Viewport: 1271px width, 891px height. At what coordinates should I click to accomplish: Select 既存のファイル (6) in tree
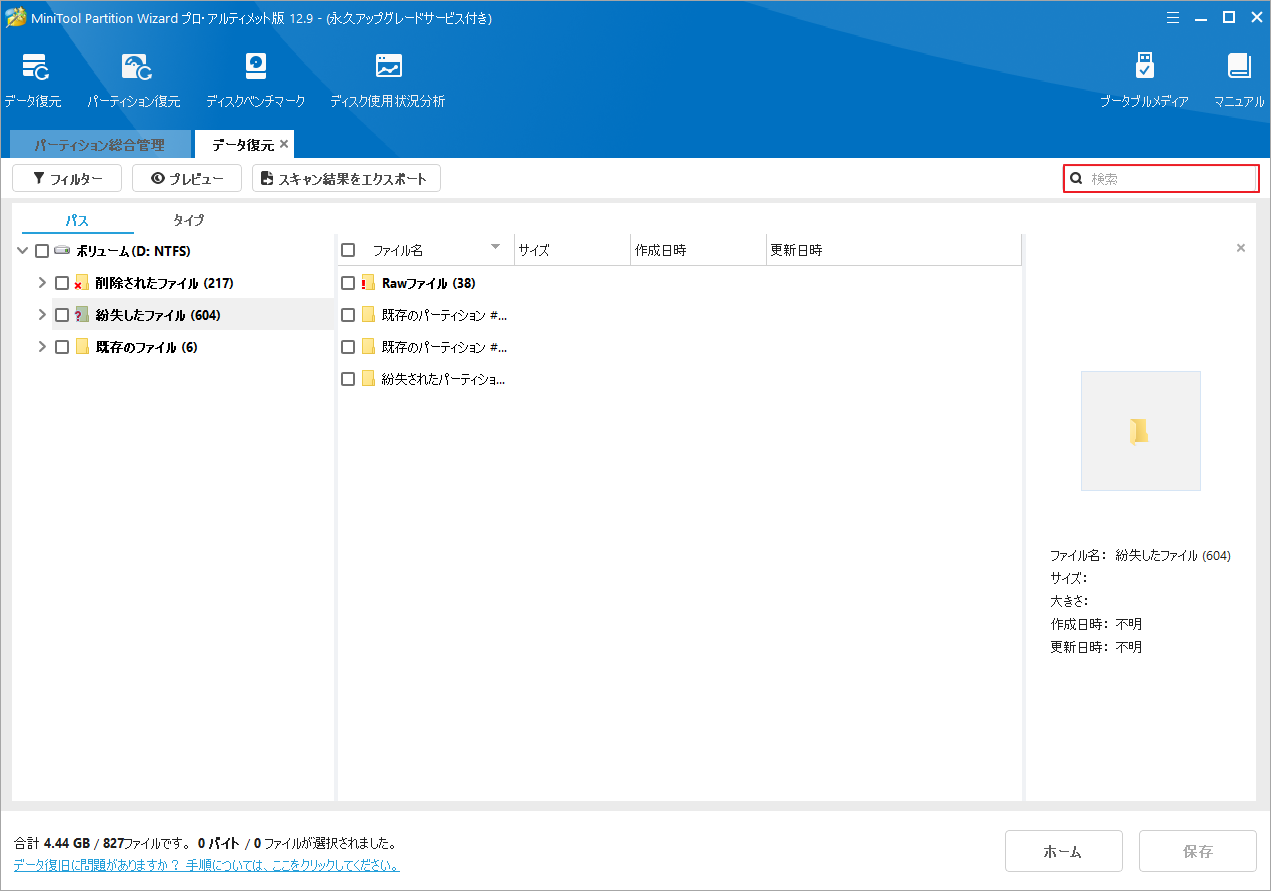146,347
